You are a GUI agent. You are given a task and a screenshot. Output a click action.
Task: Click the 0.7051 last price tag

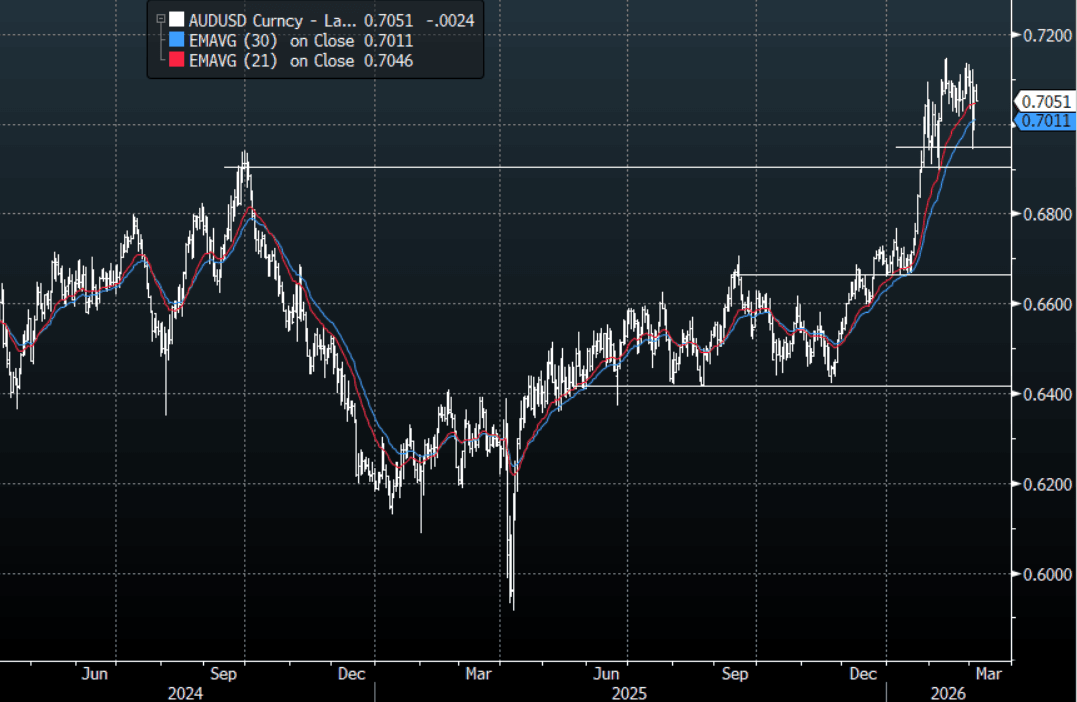(1045, 101)
